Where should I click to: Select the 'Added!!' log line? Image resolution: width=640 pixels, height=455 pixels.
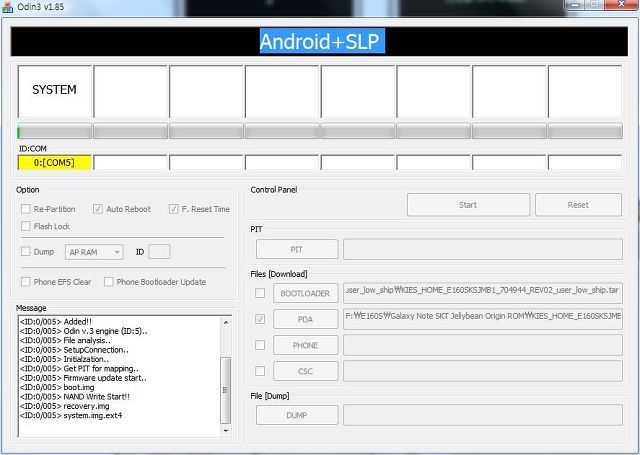tap(56, 322)
